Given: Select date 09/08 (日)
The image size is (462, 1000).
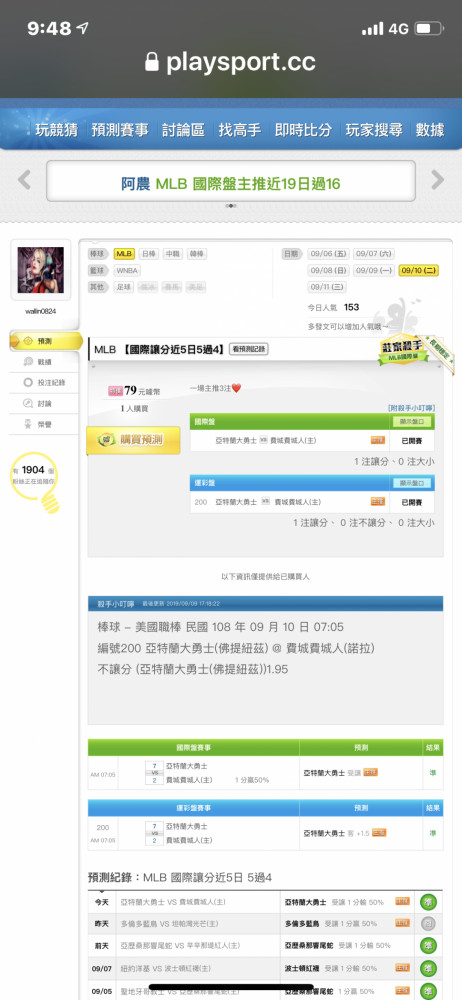Looking at the screenshot, I should [x=329, y=270].
